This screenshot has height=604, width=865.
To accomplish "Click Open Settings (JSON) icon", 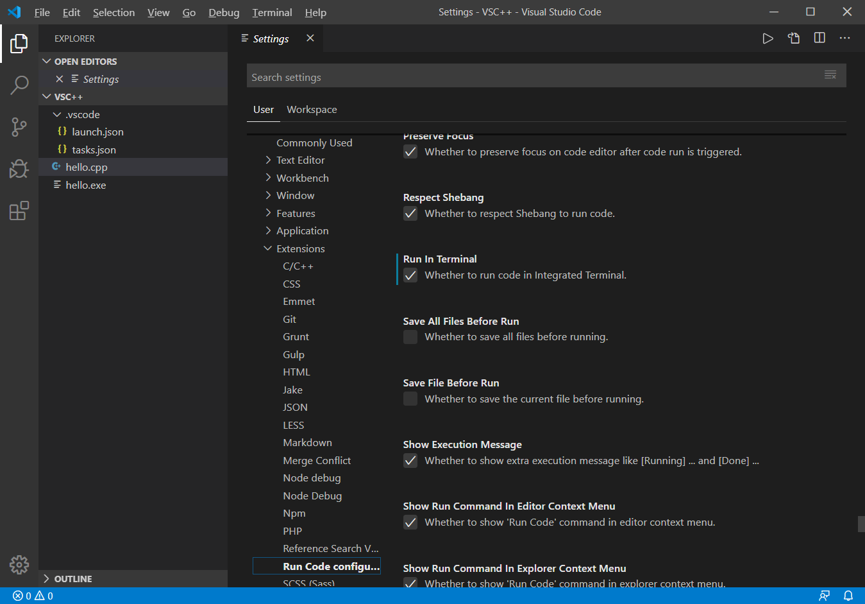I will (793, 39).
